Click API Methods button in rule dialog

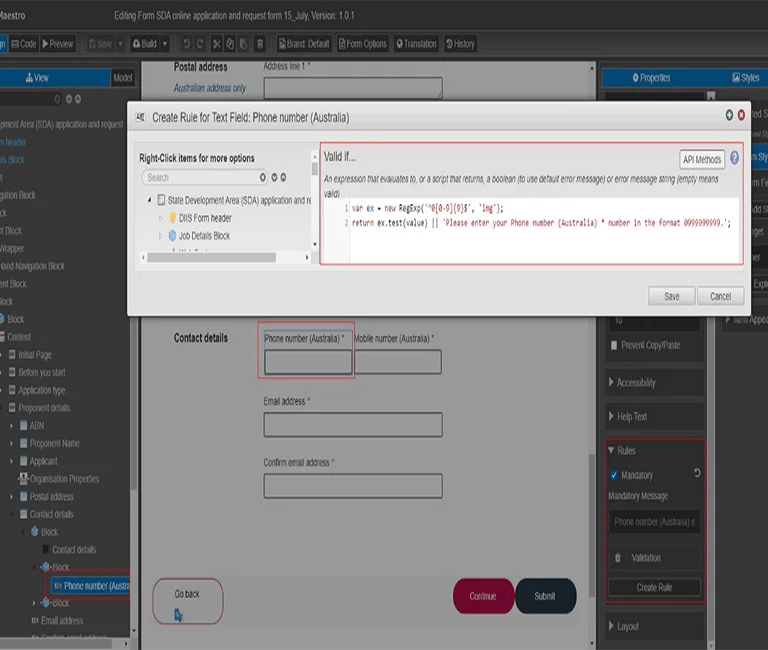coord(702,159)
